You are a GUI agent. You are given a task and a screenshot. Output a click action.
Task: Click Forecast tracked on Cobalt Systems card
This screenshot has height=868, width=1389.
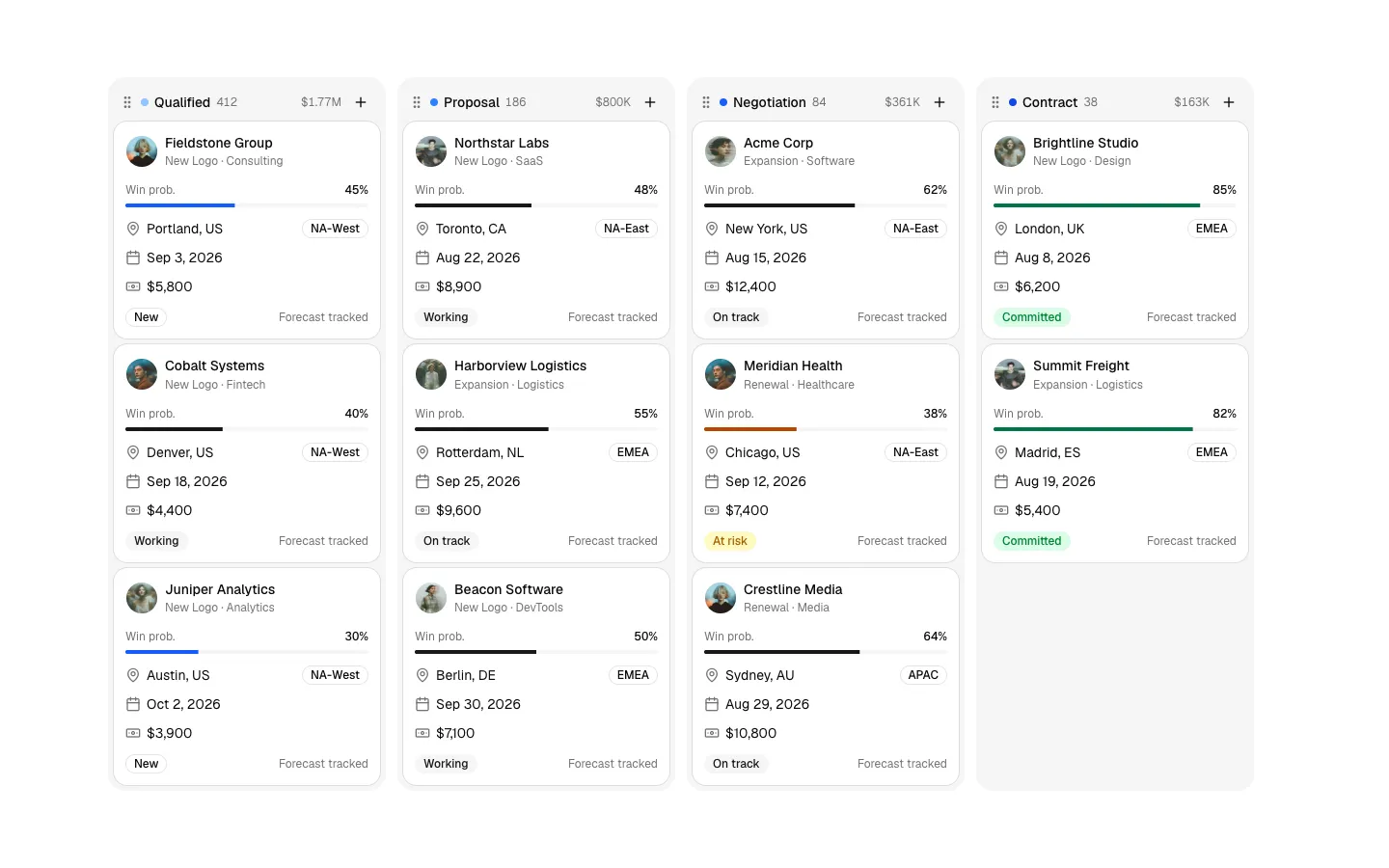point(323,541)
